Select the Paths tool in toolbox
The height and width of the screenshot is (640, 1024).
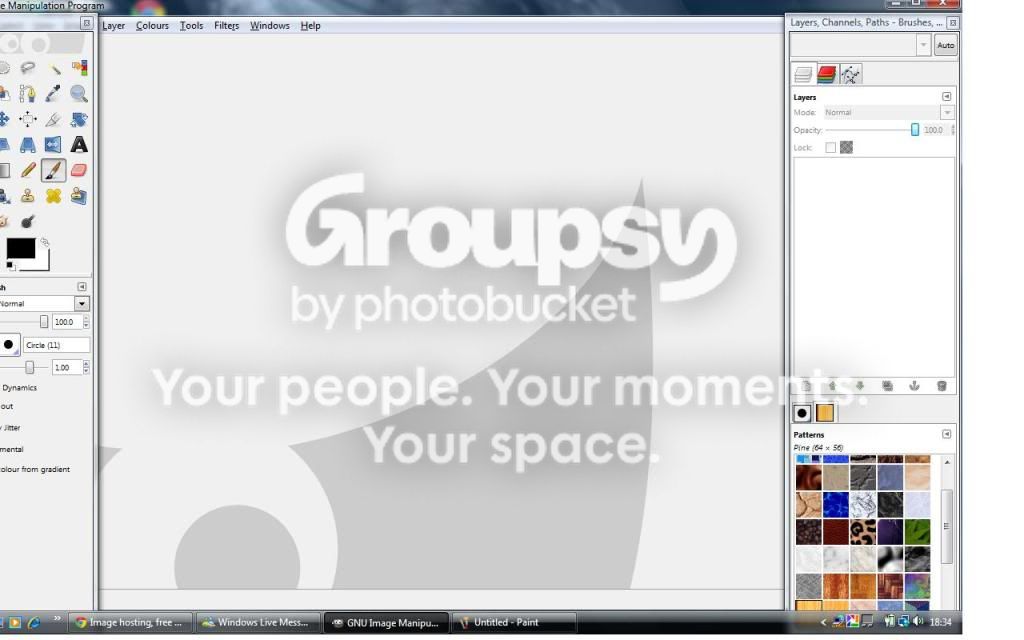(27, 94)
